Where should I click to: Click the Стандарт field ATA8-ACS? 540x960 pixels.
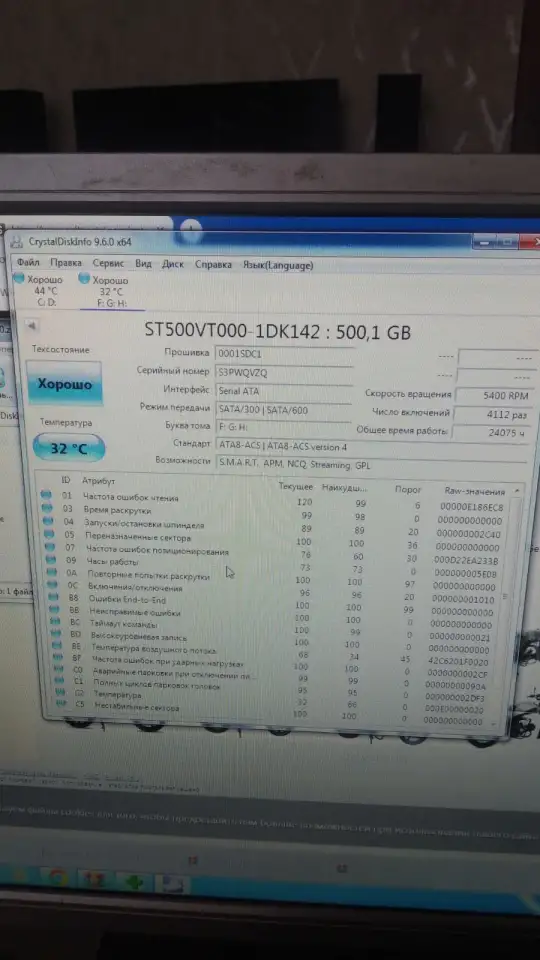click(371, 446)
